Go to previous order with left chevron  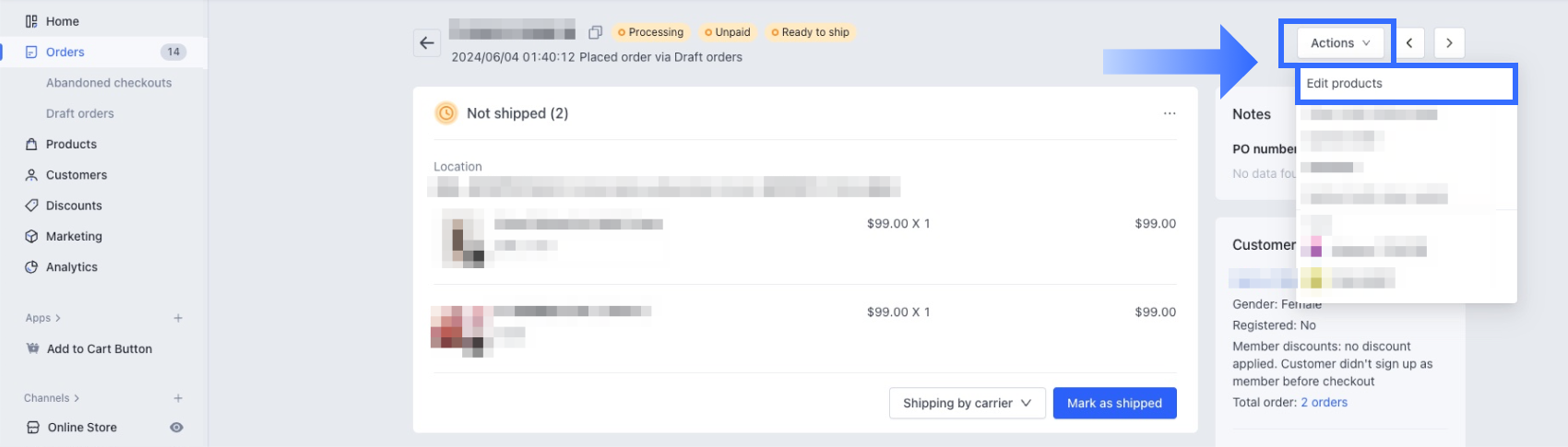click(1409, 43)
